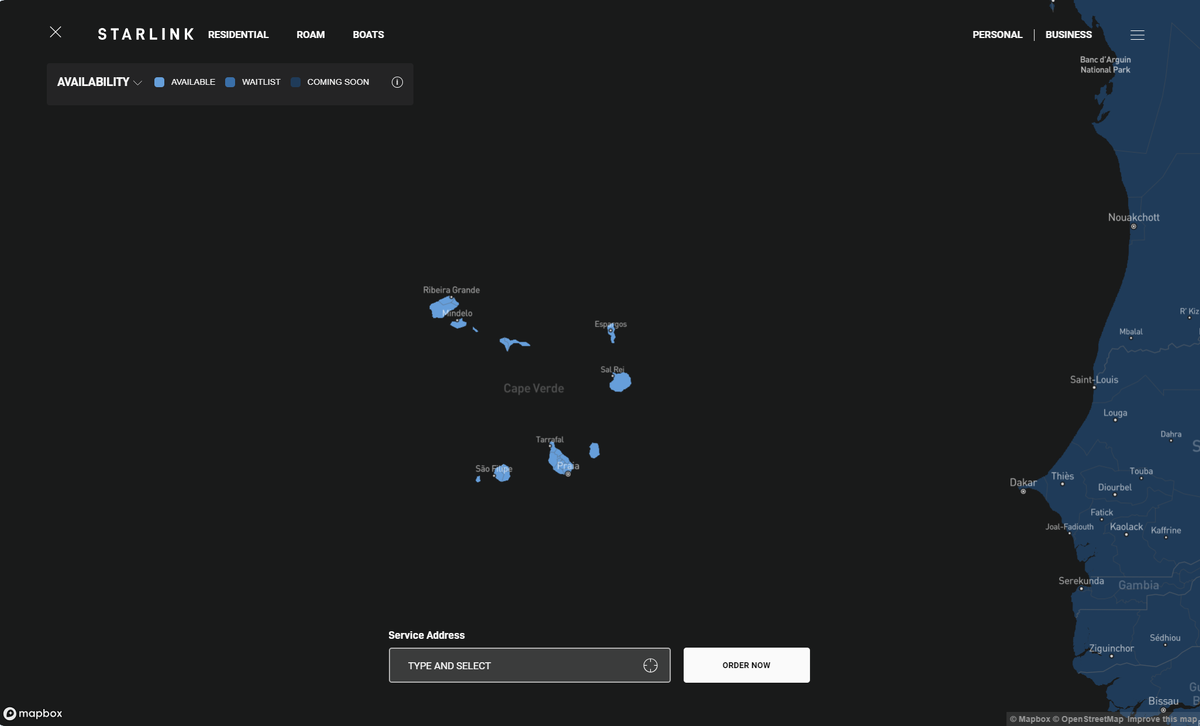Click the Dakar city label
Screen dimensions: 1200x726
tap(1023, 483)
